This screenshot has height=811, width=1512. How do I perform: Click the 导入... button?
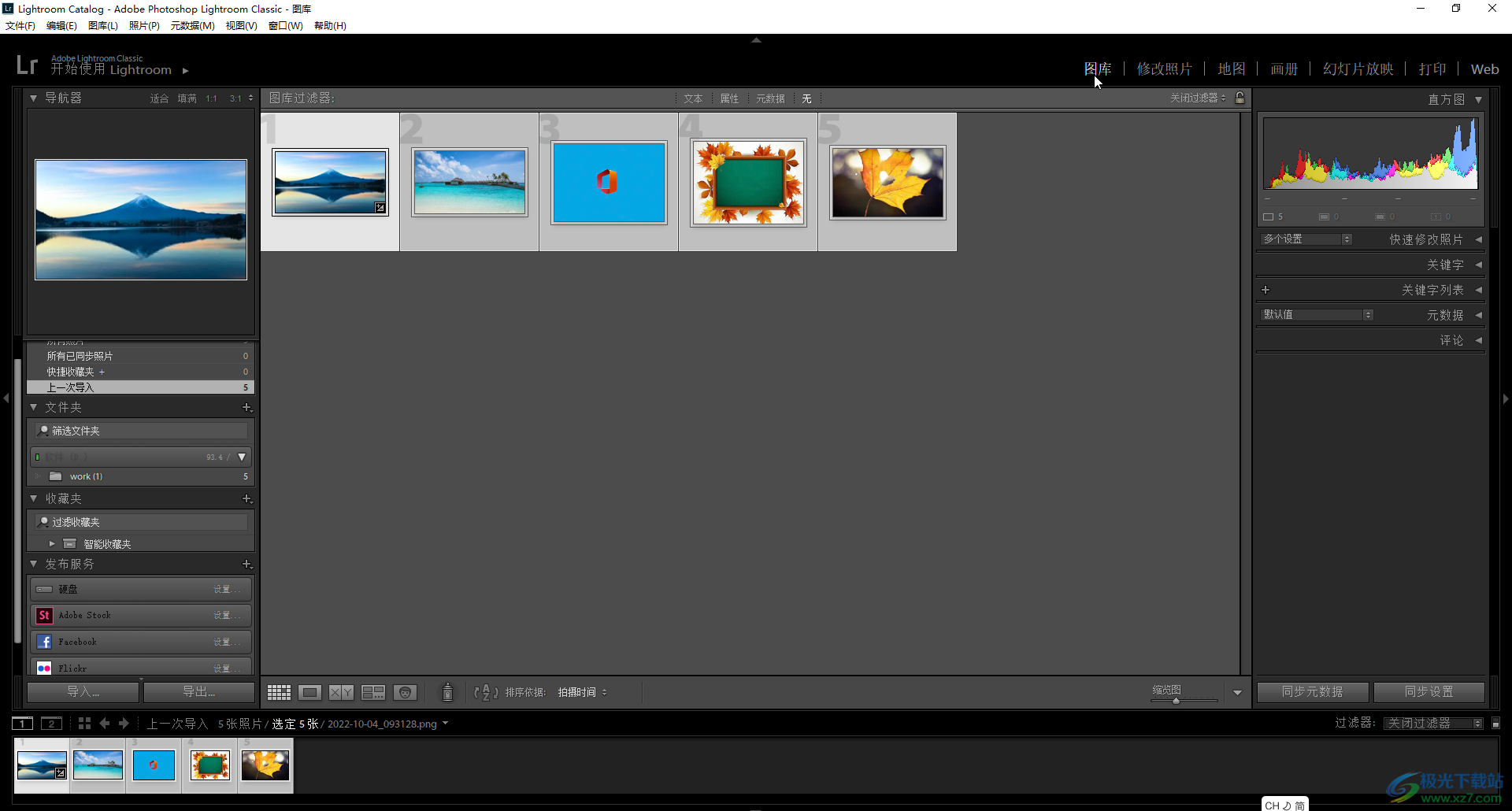(83, 691)
